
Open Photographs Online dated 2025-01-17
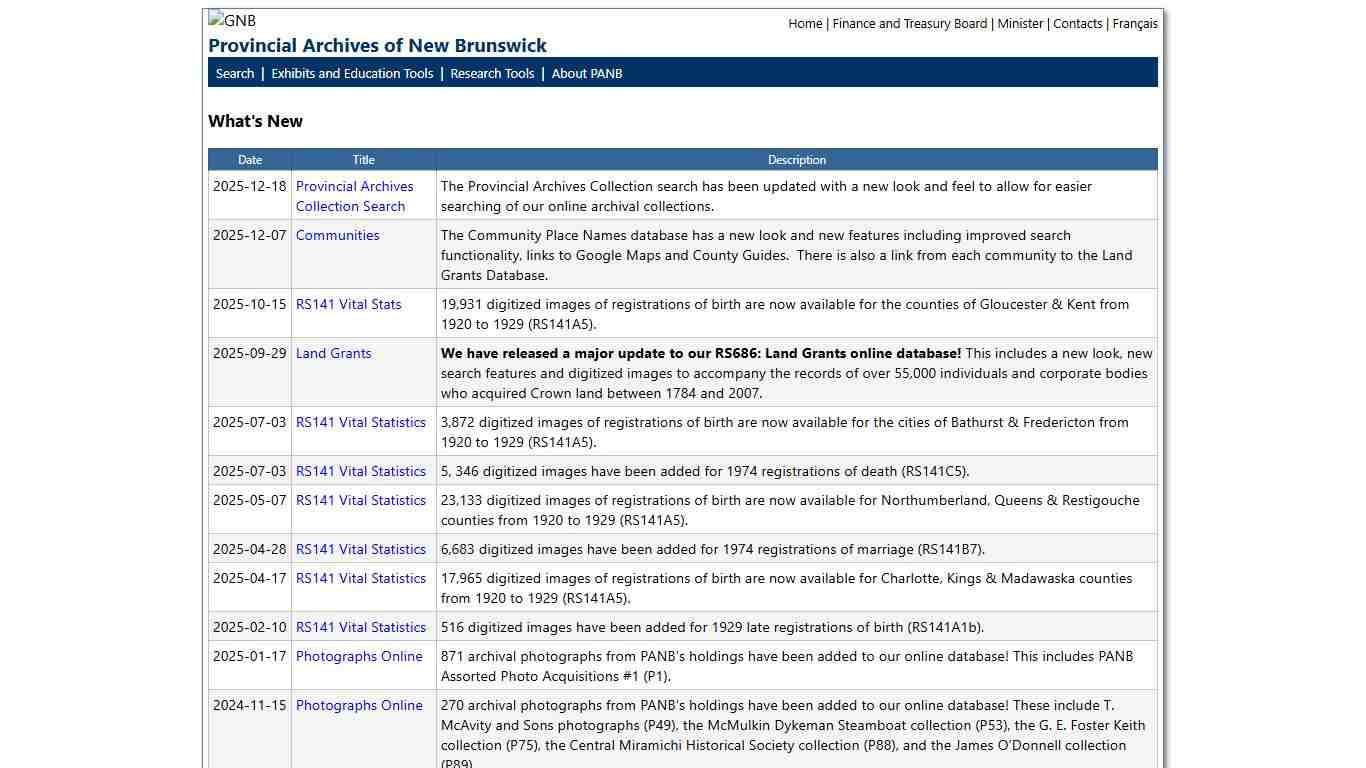pyautogui.click(x=359, y=656)
